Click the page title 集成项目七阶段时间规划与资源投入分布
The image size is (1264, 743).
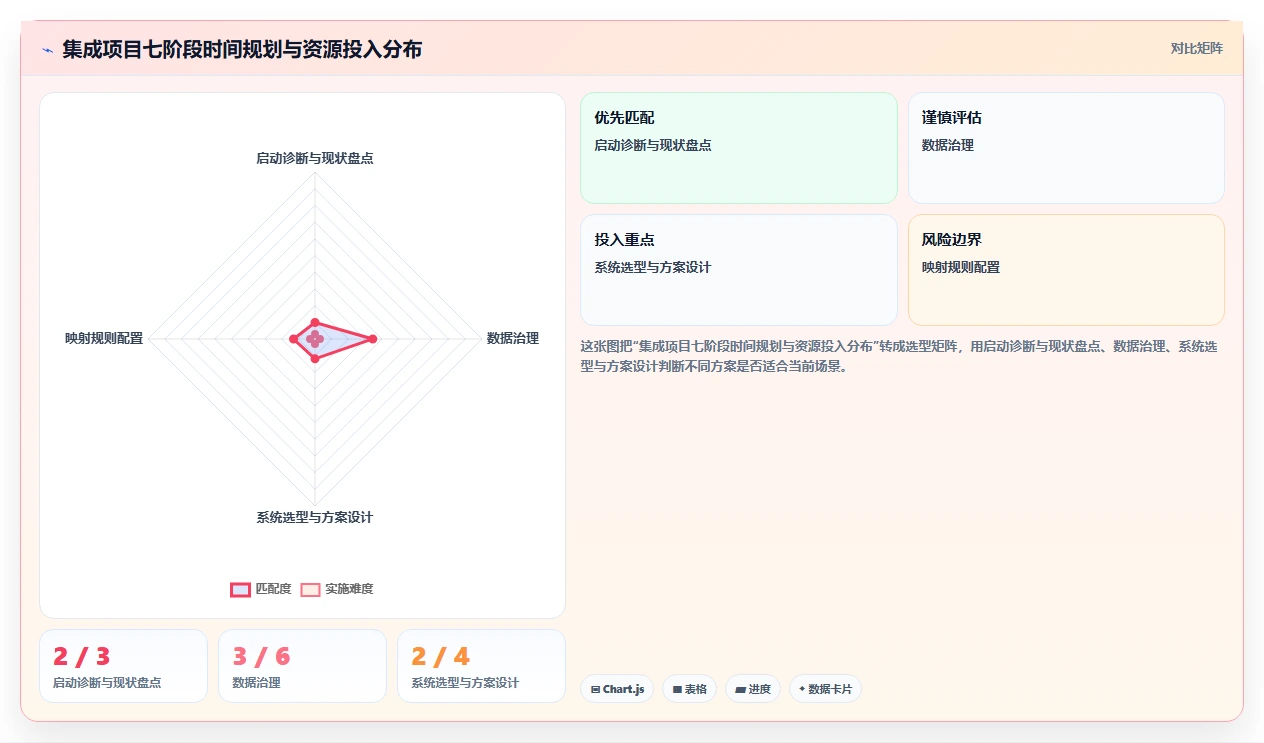click(242, 49)
